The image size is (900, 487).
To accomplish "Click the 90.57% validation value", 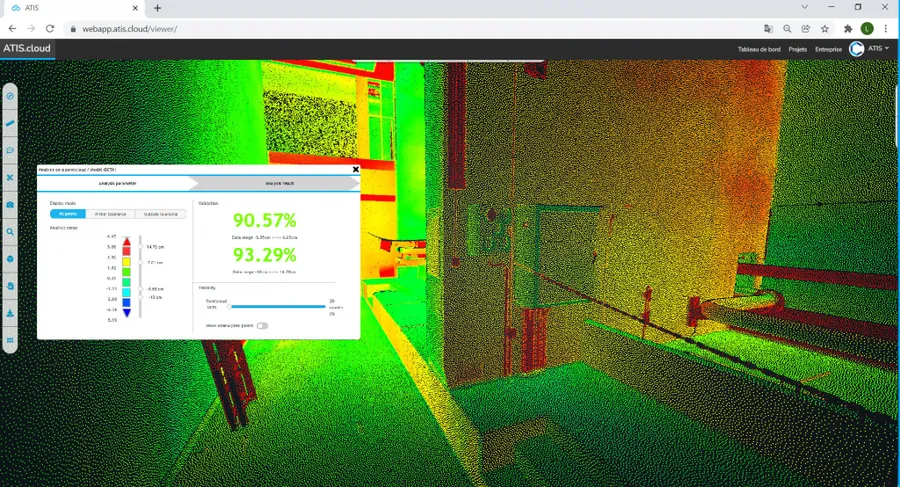I will pyautogui.click(x=265, y=221).
